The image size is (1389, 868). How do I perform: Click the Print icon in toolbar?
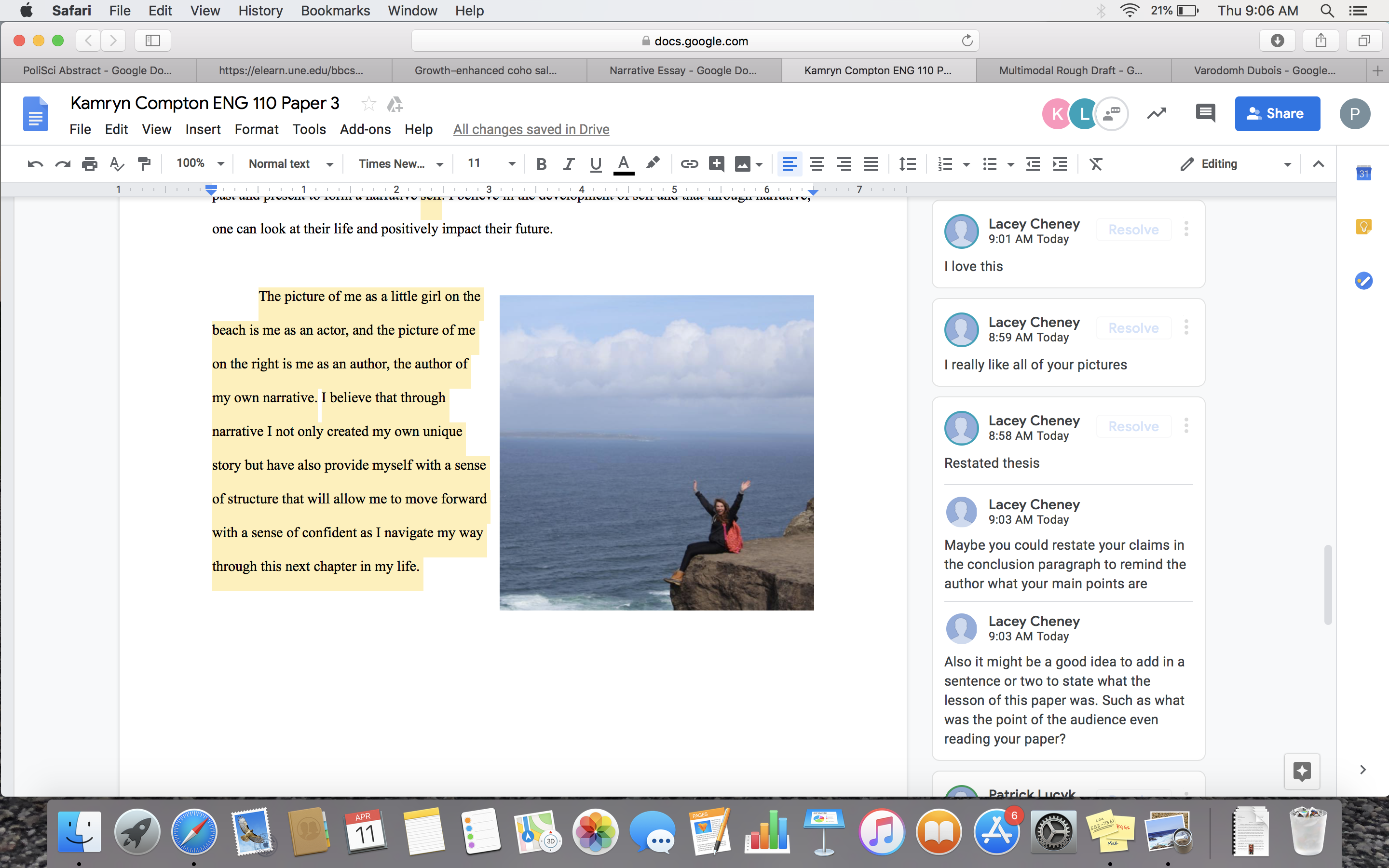click(90, 164)
